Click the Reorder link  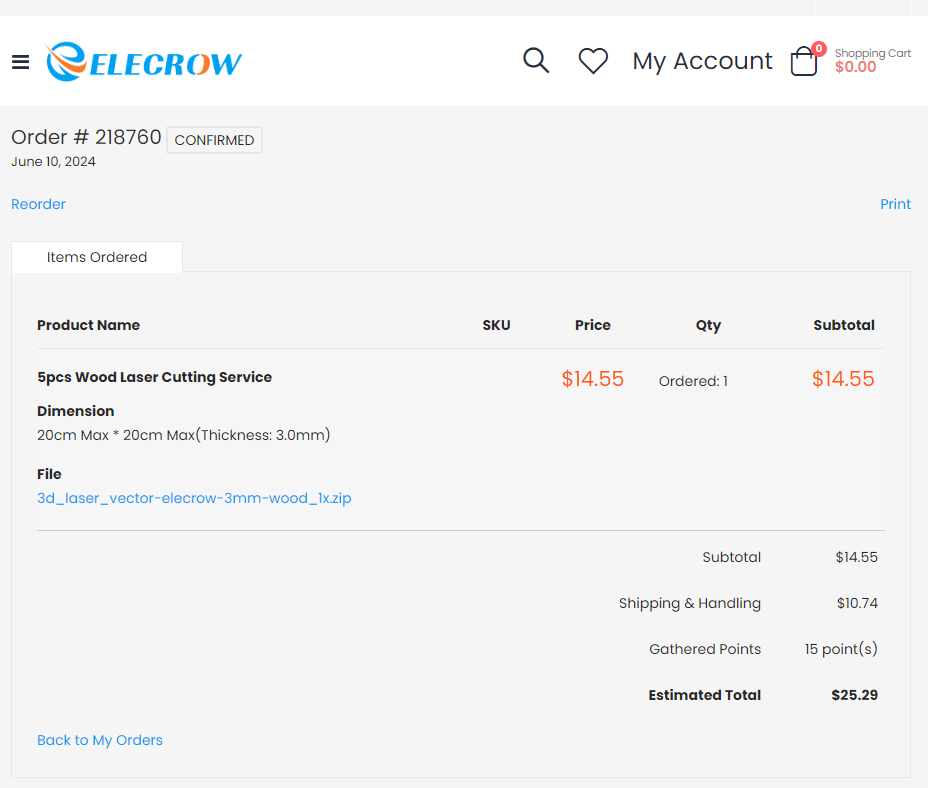[38, 204]
